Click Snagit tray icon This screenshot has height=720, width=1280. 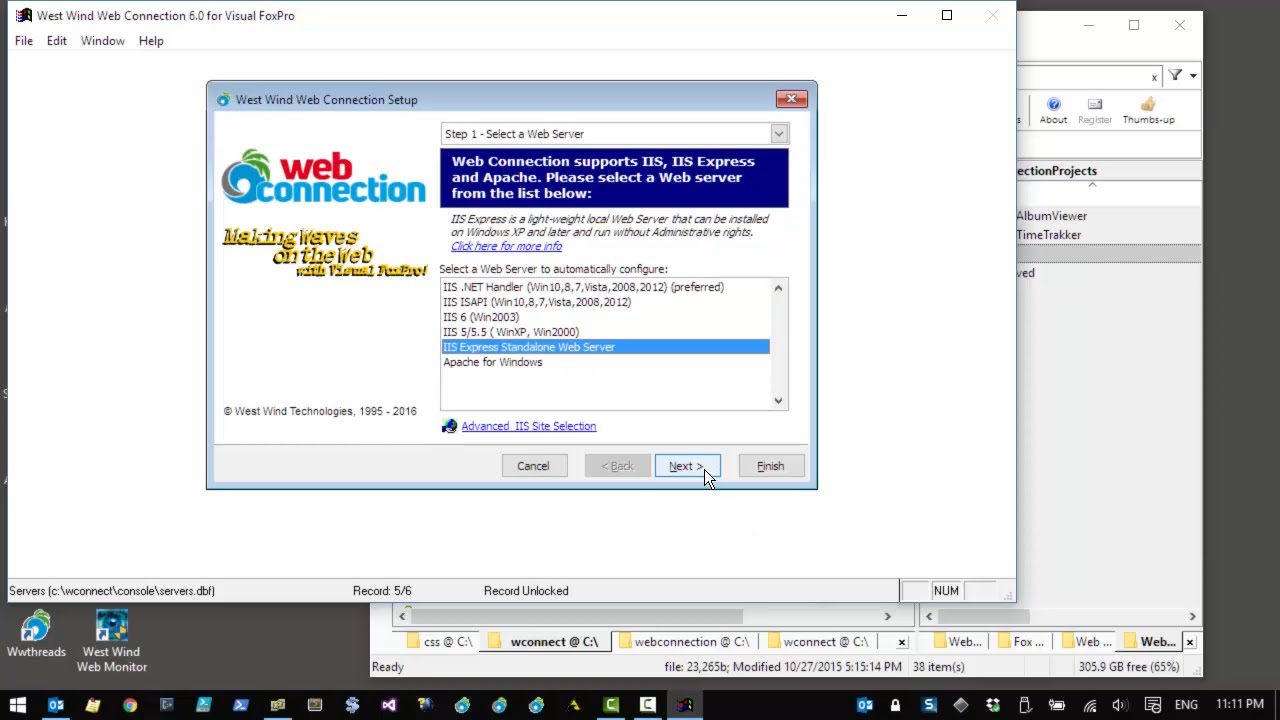click(929, 705)
